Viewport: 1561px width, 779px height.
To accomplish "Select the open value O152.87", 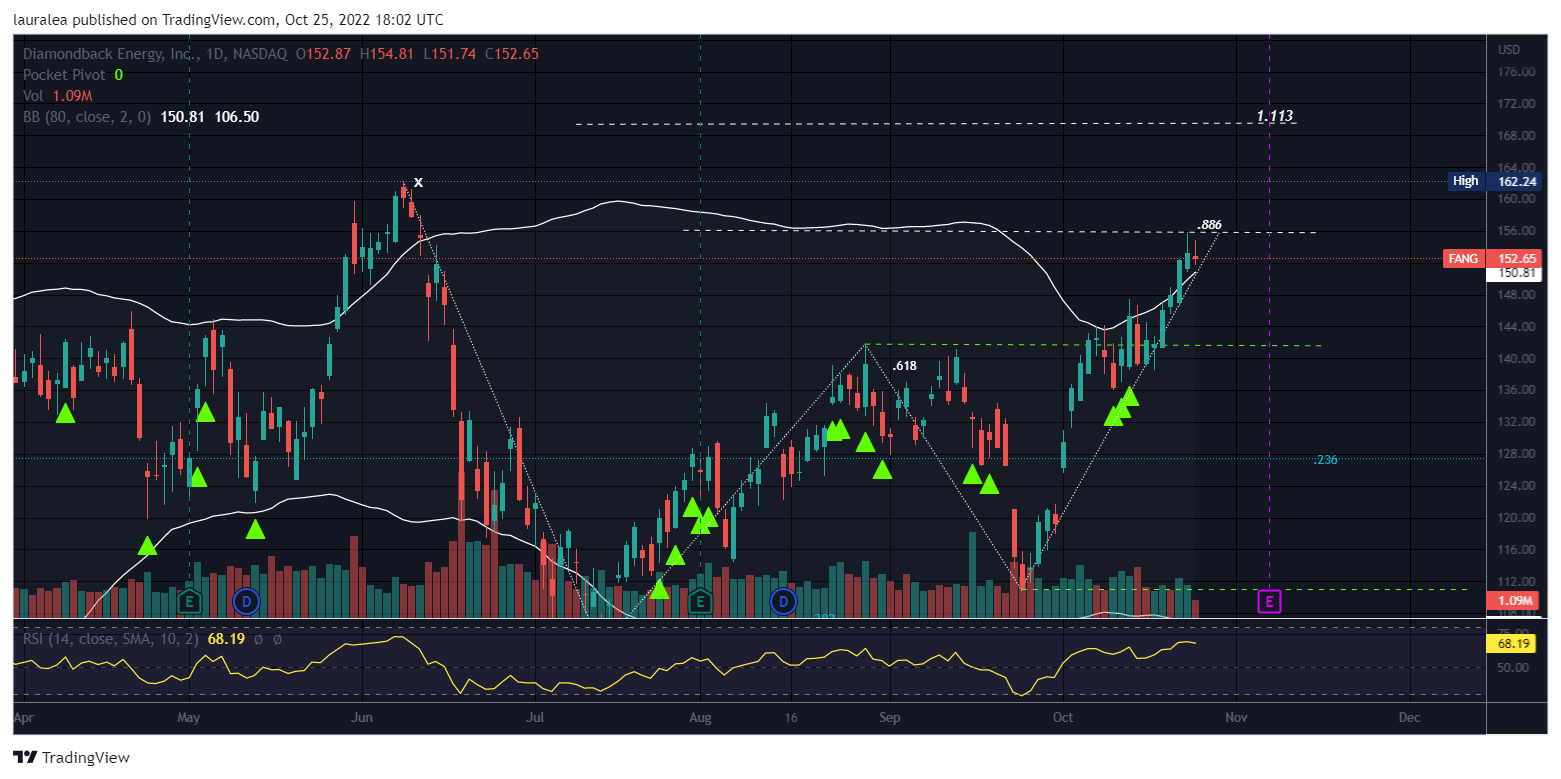I will click(324, 54).
